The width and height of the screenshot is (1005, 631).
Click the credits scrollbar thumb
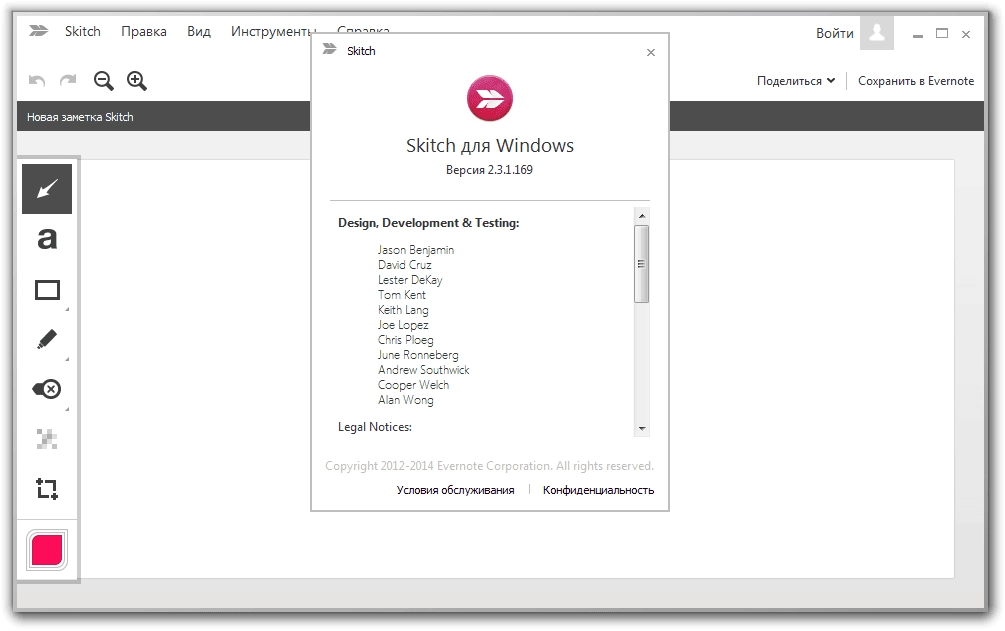pyautogui.click(x=642, y=264)
